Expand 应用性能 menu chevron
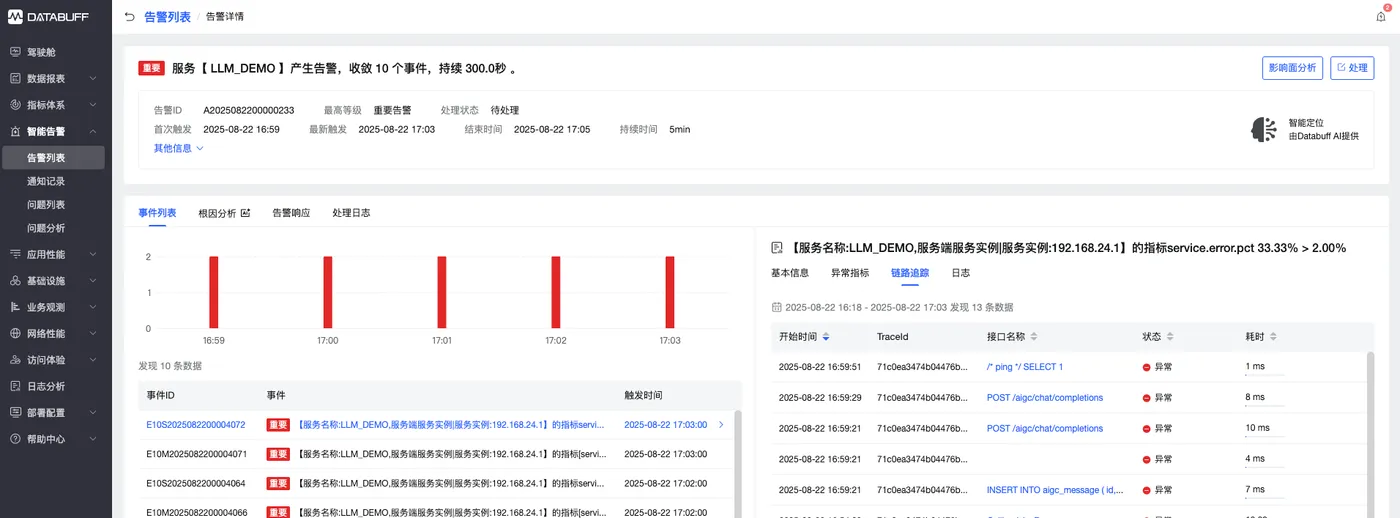 point(92,255)
